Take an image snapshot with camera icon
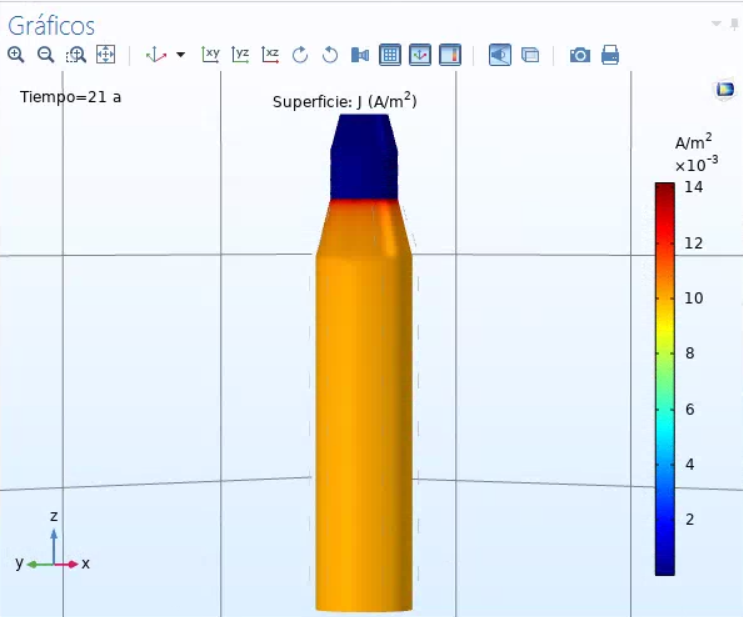 click(580, 55)
